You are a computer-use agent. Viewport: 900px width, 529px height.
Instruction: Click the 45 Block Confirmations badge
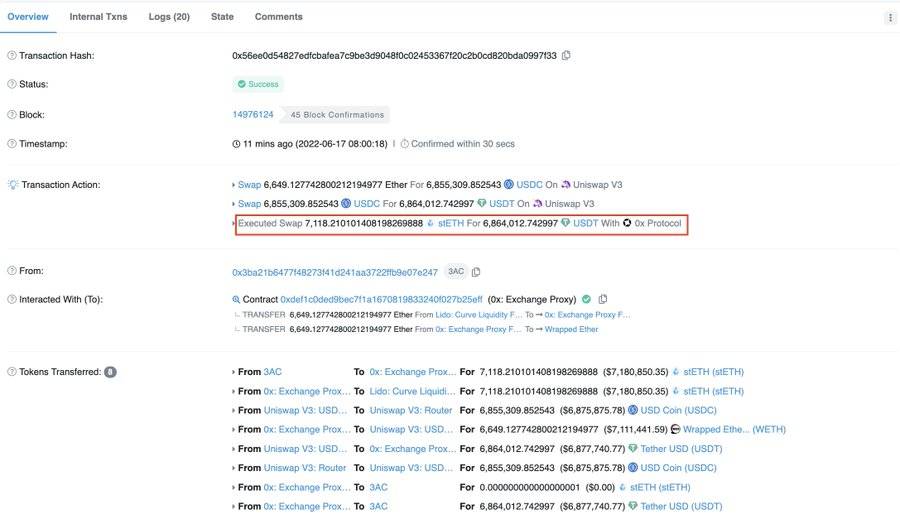click(x=337, y=115)
